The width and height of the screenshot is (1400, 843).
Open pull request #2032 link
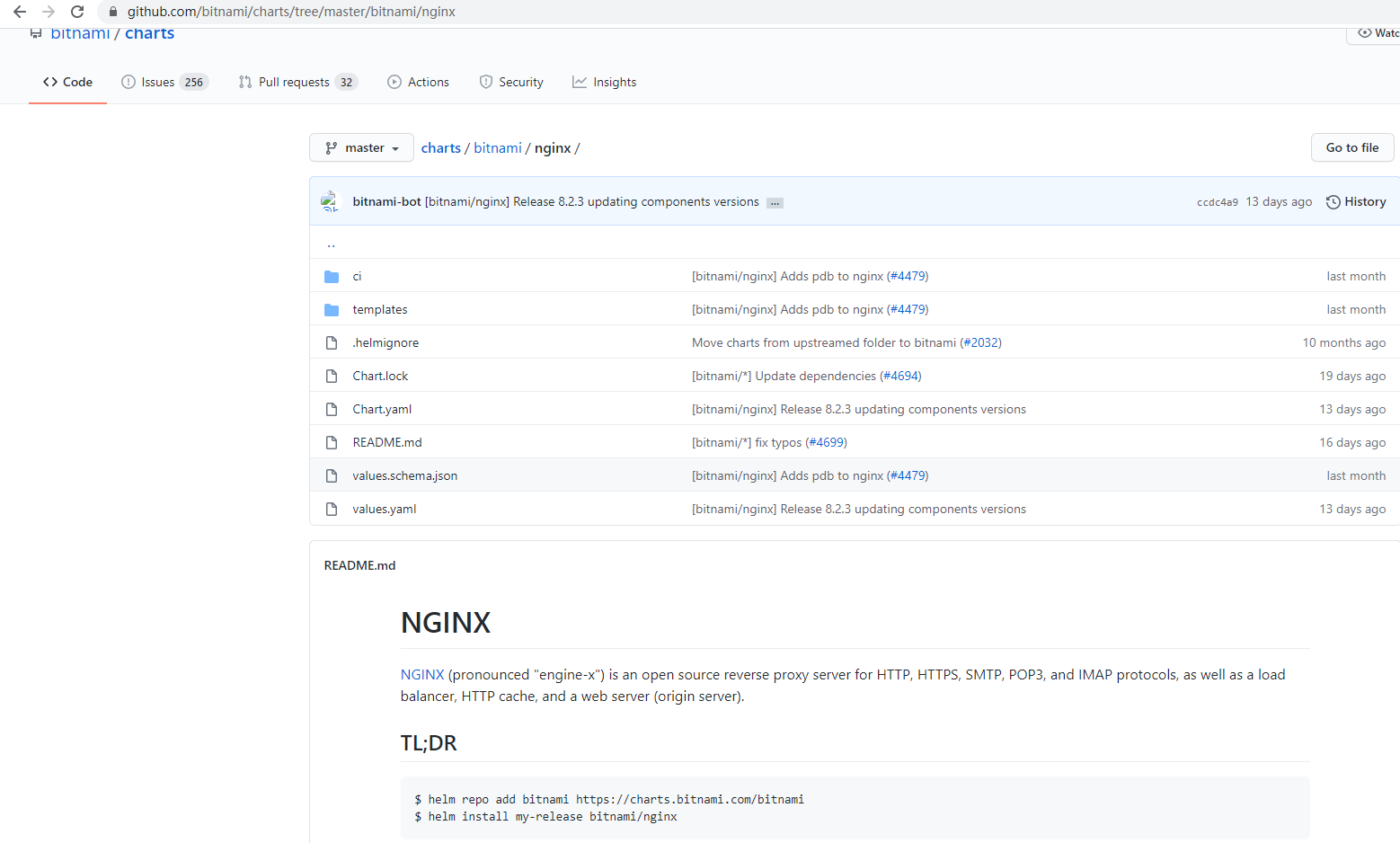tap(980, 342)
